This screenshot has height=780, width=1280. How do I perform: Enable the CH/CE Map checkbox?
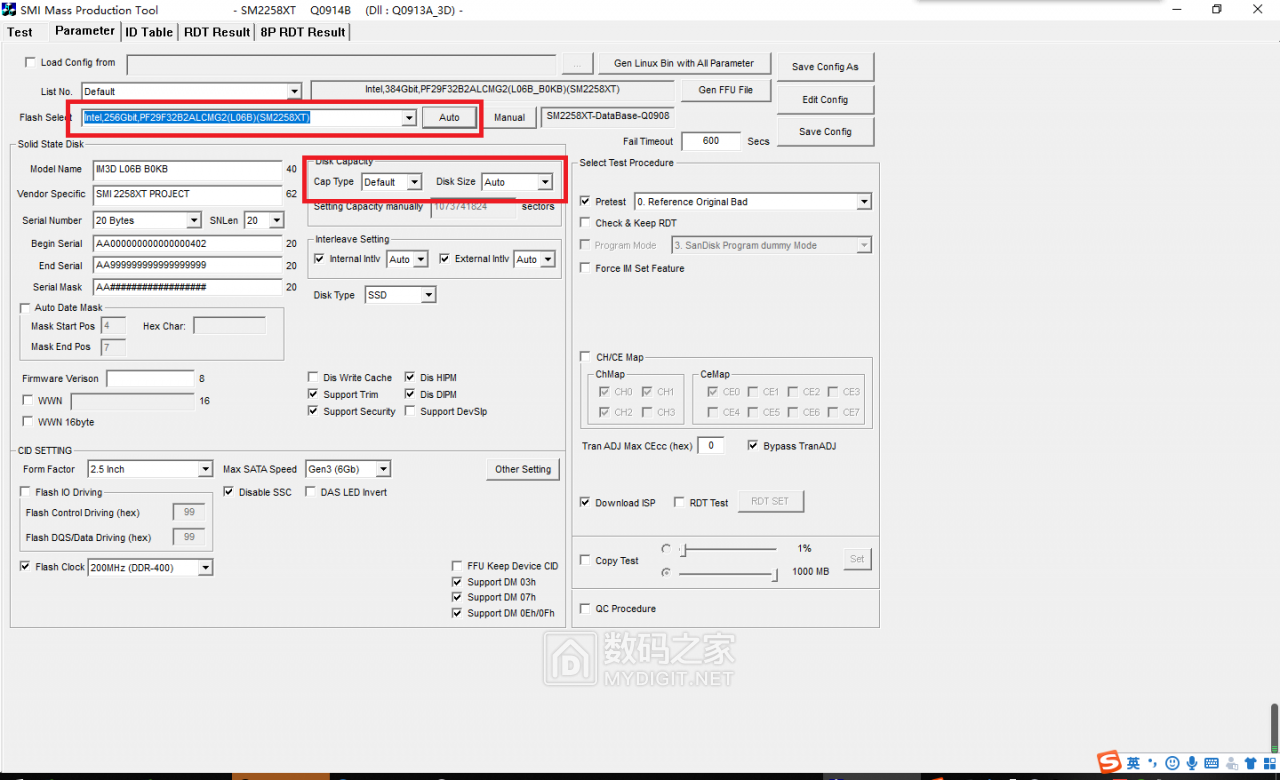click(x=585, y=356)
